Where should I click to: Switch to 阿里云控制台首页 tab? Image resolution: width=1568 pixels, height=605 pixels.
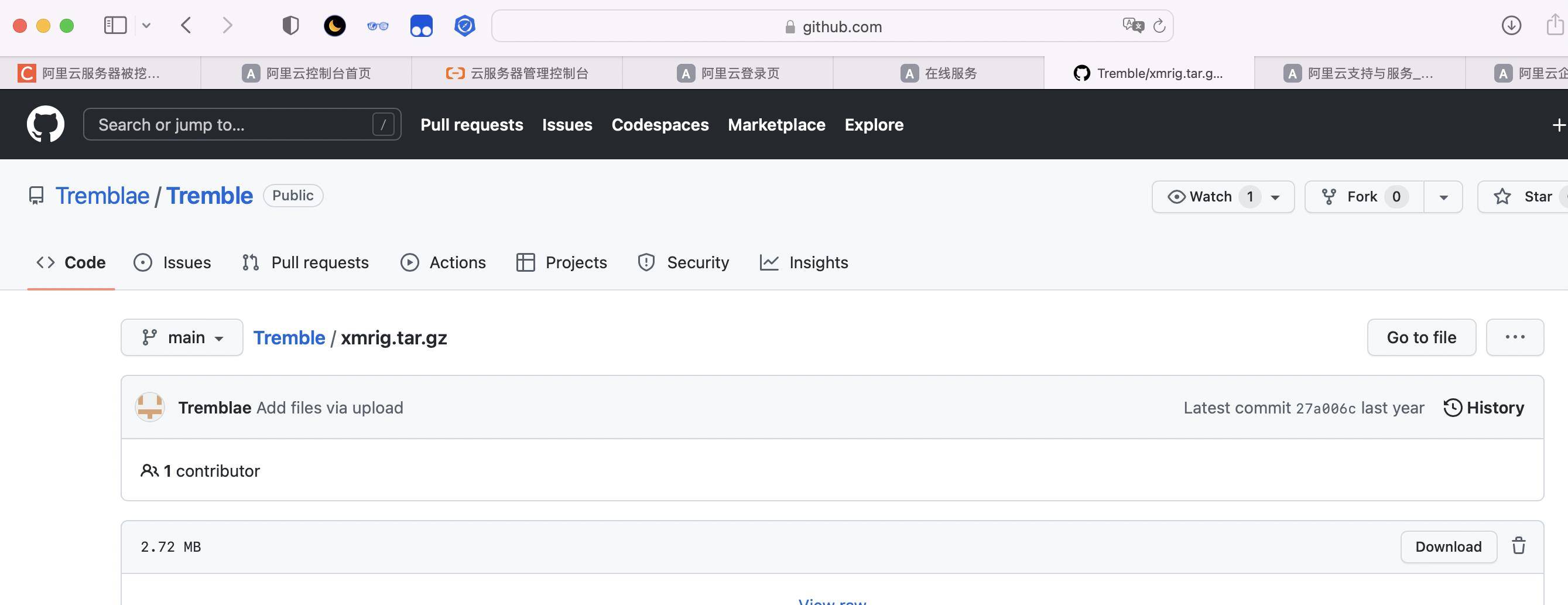click(x=306, y=73)
